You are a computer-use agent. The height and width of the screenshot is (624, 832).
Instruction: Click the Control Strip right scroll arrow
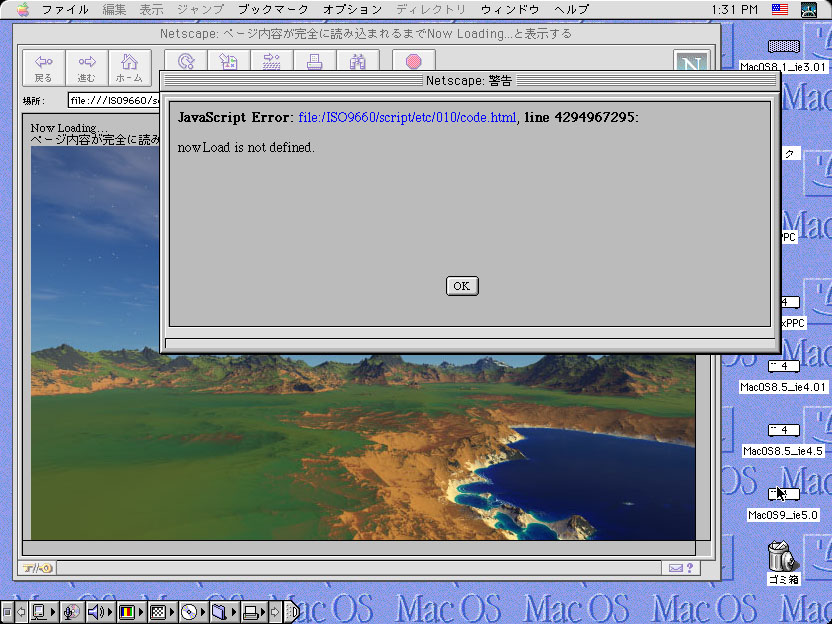[x=275, y=612]
